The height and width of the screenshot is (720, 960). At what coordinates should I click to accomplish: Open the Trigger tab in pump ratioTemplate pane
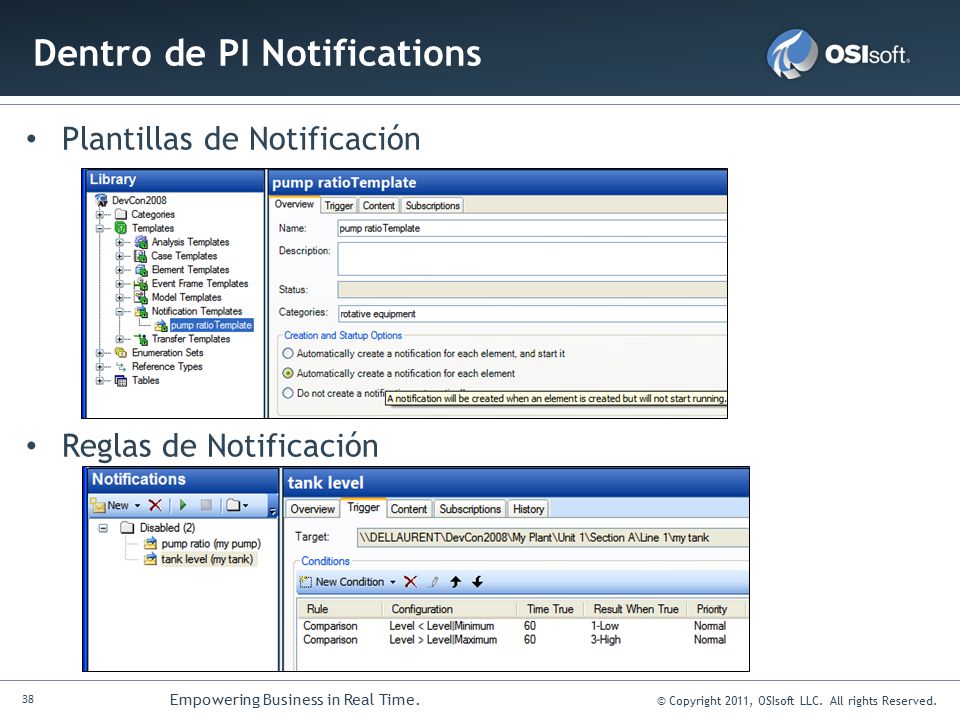pos(339,206)
